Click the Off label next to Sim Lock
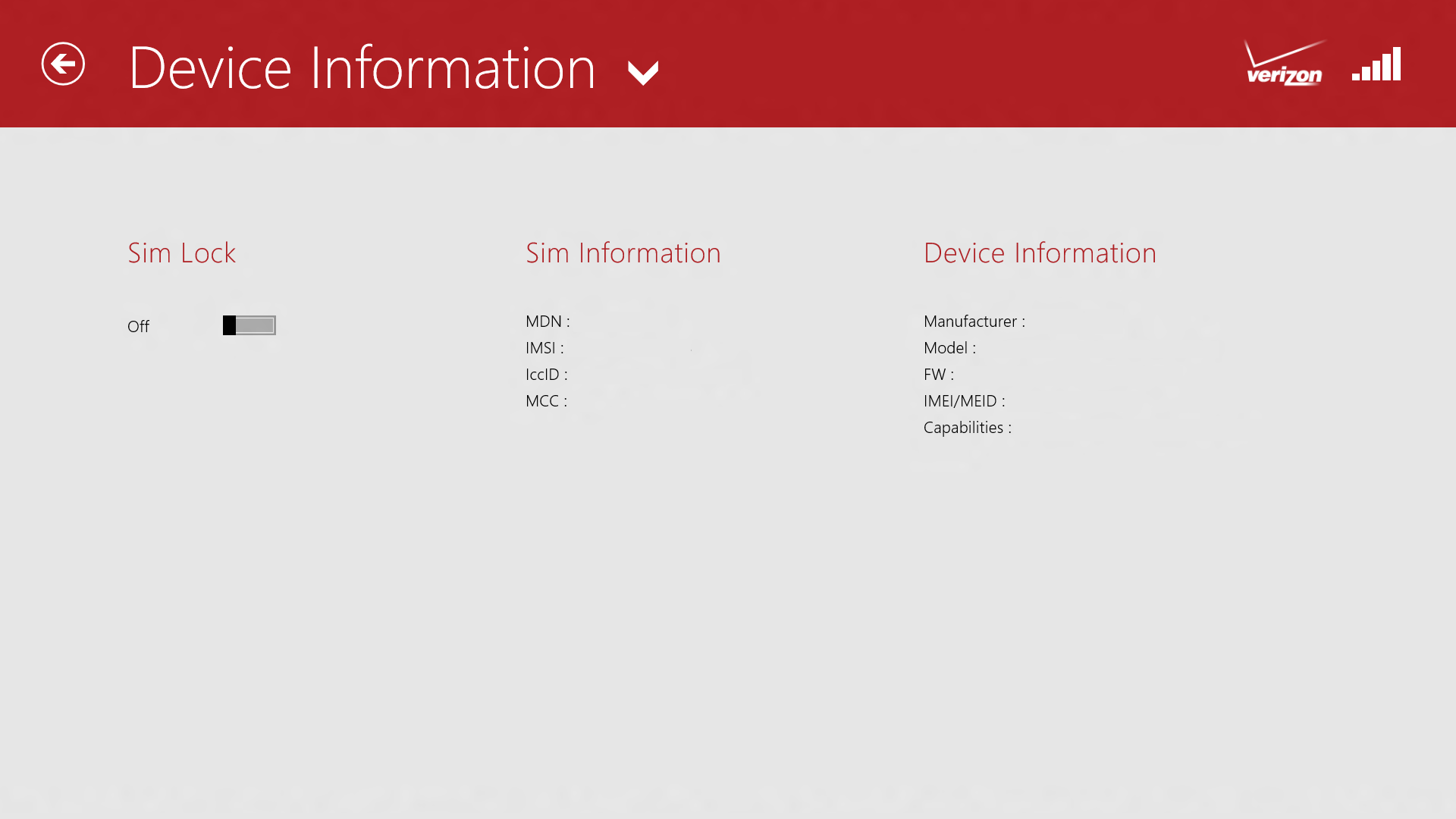This screenshot has height=819, width=1456. coord(138,326)
